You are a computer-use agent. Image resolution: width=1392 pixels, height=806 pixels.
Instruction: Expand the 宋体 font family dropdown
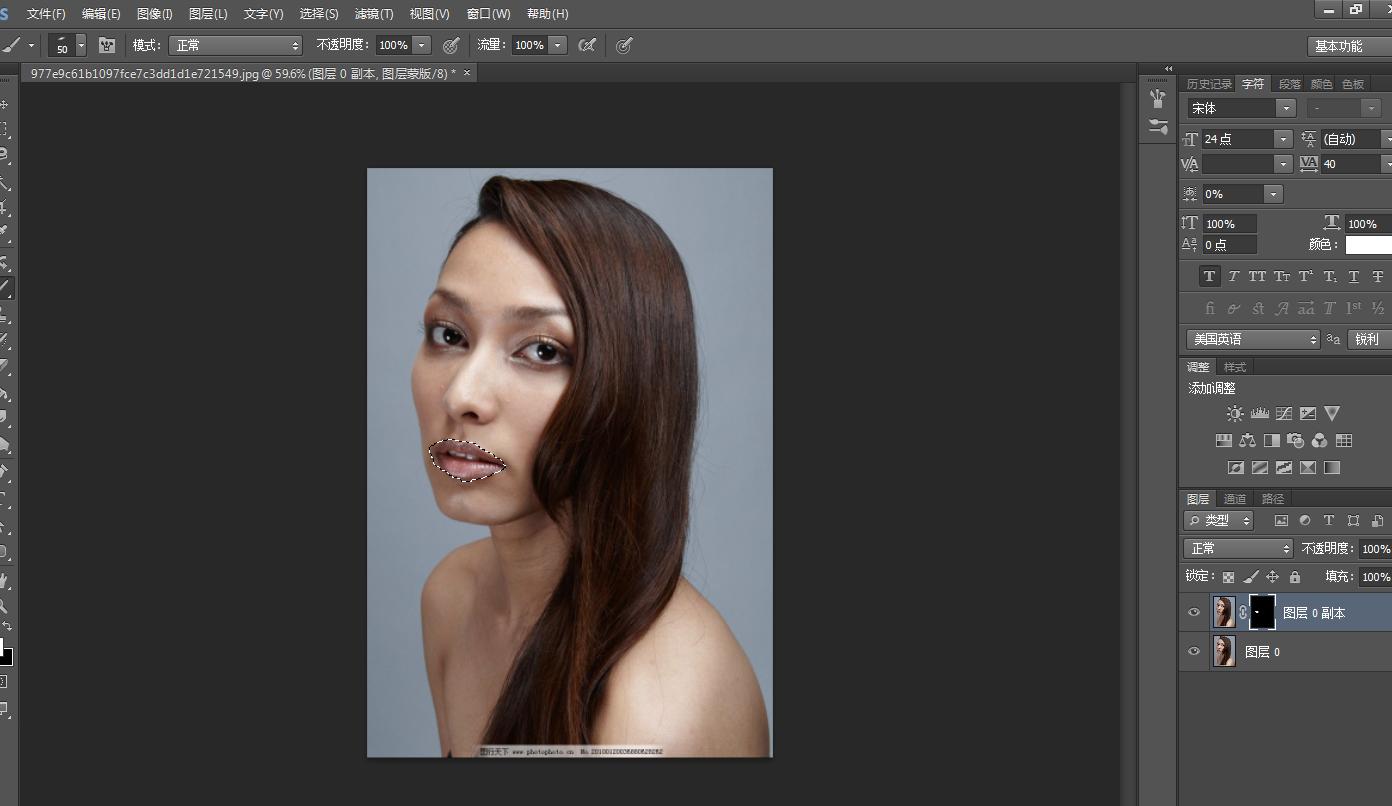pyautogui.click(x=1285, y=108)
